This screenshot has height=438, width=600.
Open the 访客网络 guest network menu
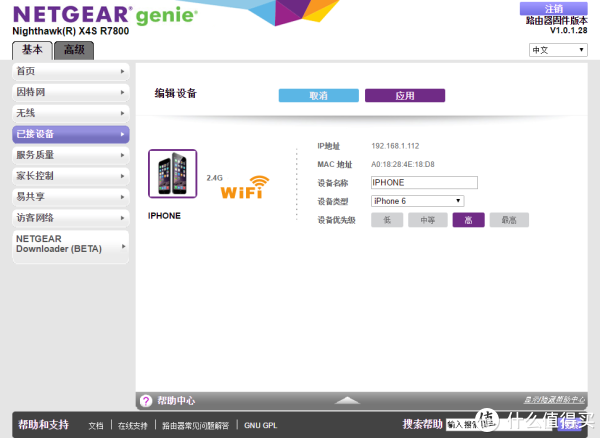[x=71, y=218]
